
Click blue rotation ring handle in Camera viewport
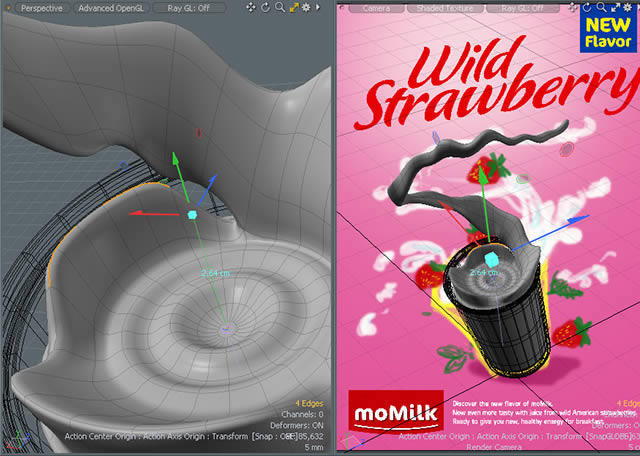[436, 138]
